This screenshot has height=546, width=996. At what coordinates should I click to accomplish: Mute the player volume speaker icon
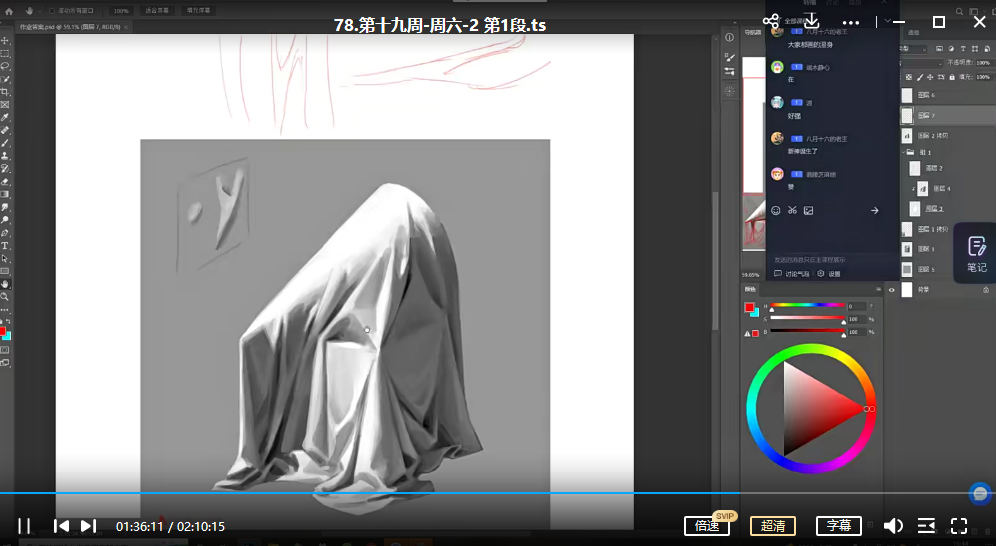click(893, 526)
